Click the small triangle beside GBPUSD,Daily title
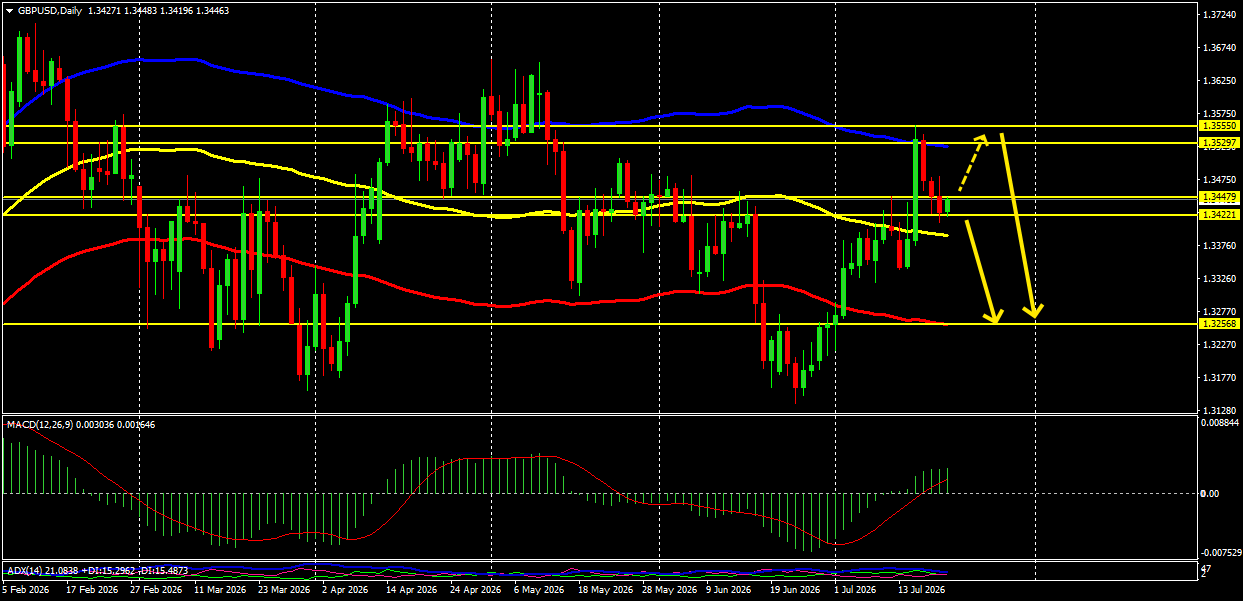 (x=10, y=10)
